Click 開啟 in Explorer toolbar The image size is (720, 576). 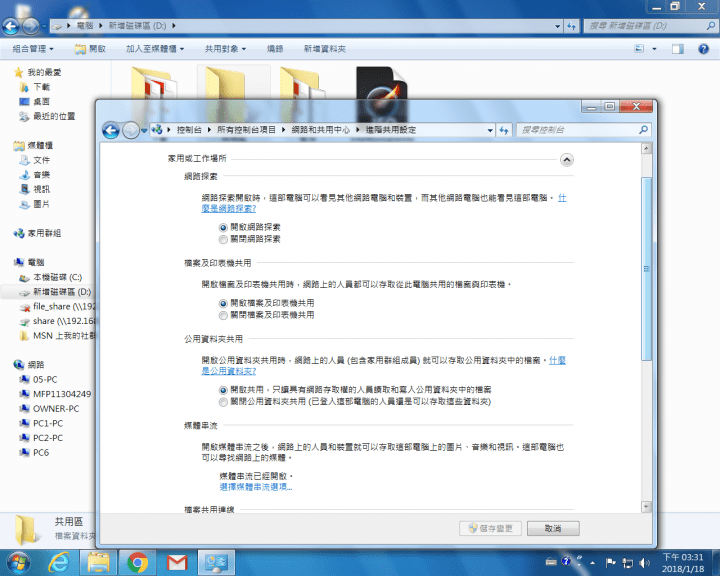tap(90, 49)
